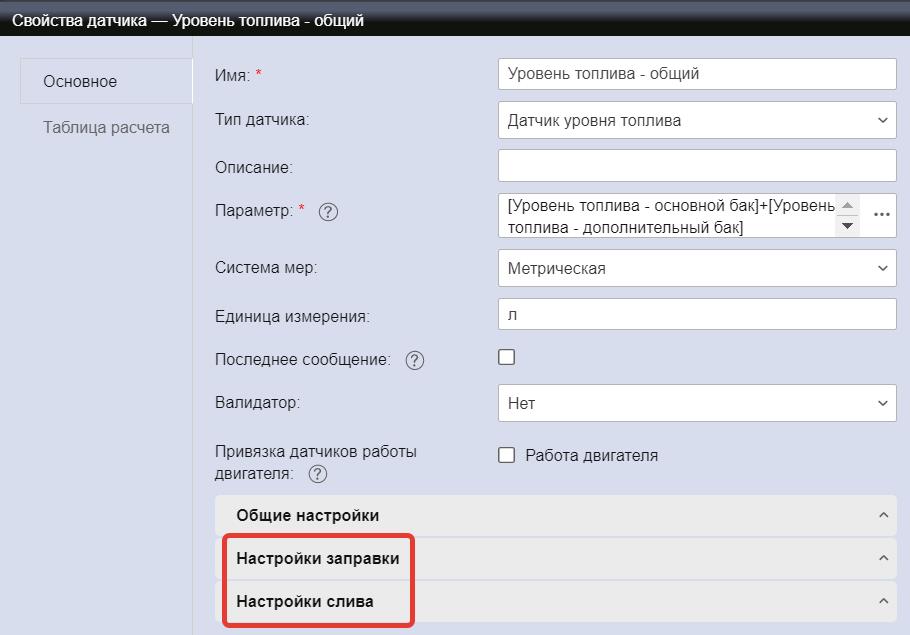
Task: Toggle the Настройки заправки section chevron
Action: [883, 559]
